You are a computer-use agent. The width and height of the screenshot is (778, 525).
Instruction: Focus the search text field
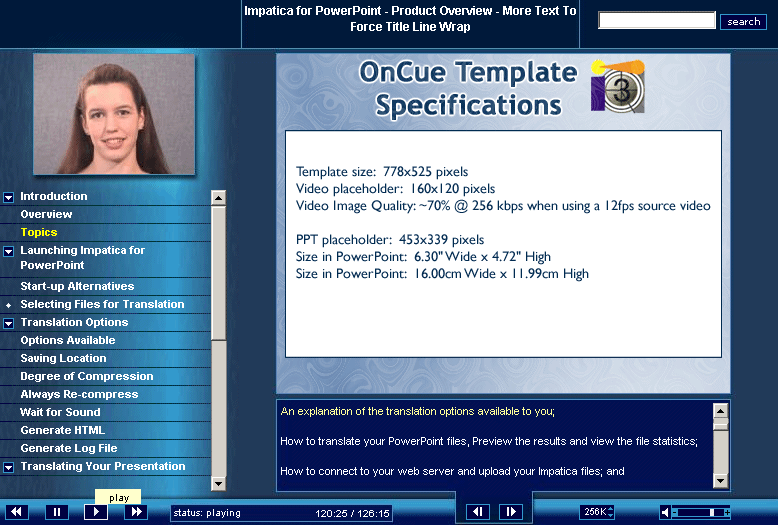click(656, 20)
